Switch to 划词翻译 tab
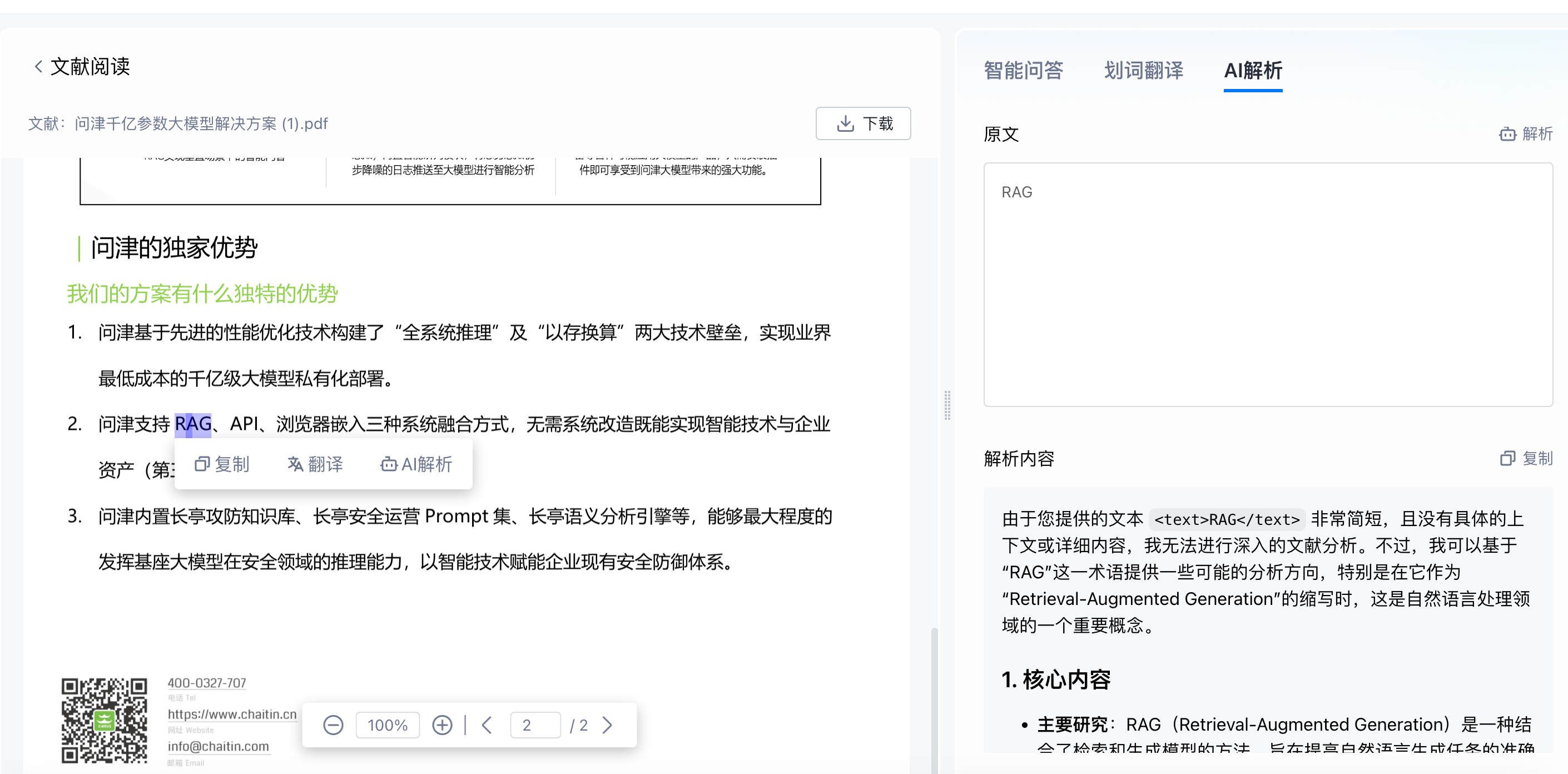The height and width of the screenshot is (774, 1568). [1143, 71]
